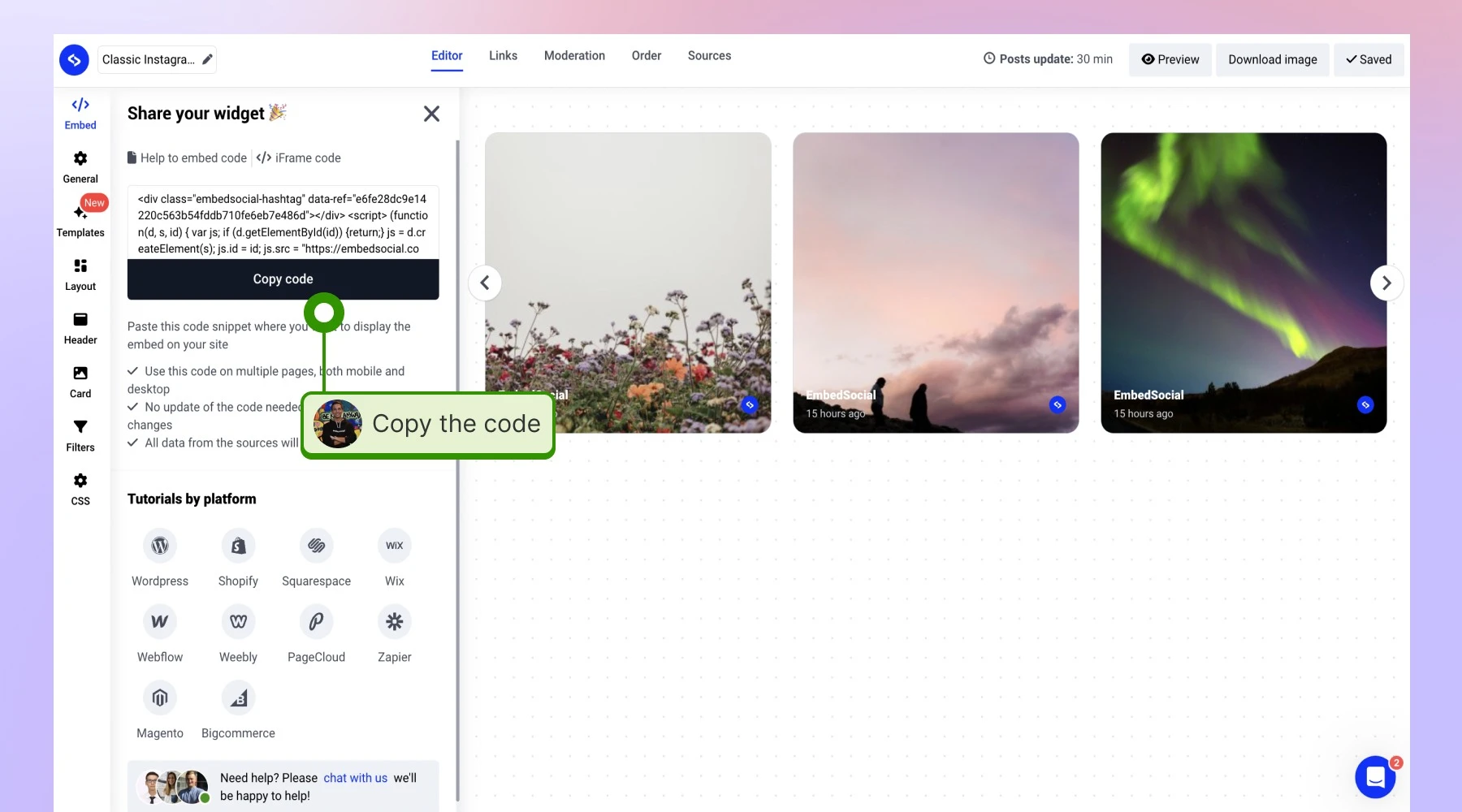Open the chat support bubble
This screenshot has width=1462, height=812.
pos(1375,777)
